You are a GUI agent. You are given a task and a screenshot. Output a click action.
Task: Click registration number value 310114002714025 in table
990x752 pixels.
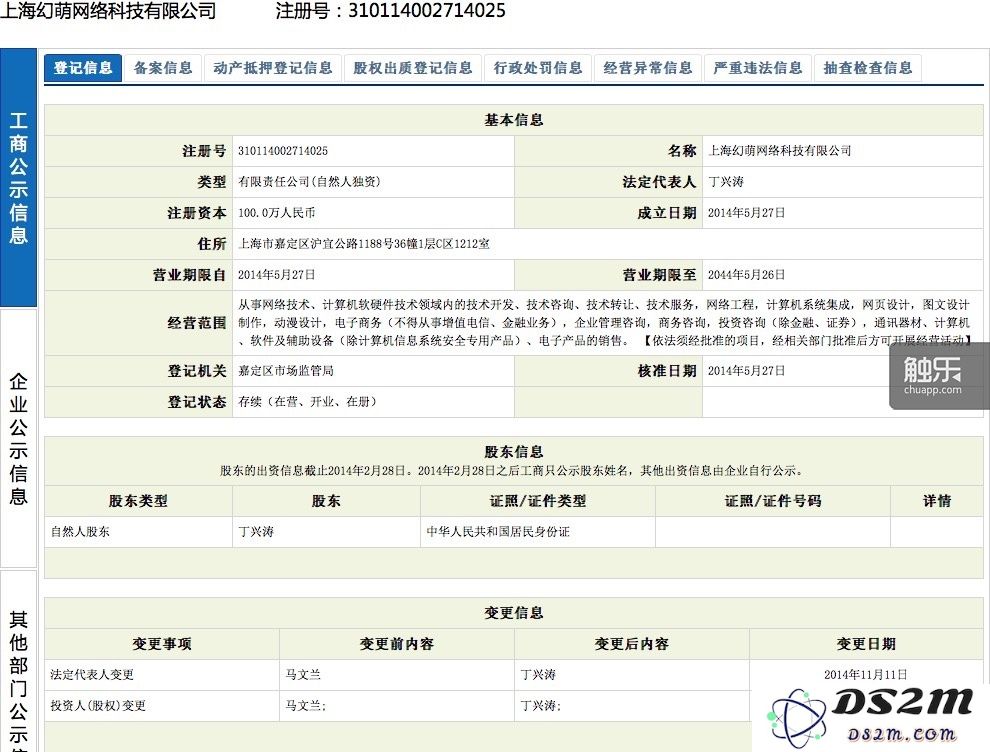283,151
